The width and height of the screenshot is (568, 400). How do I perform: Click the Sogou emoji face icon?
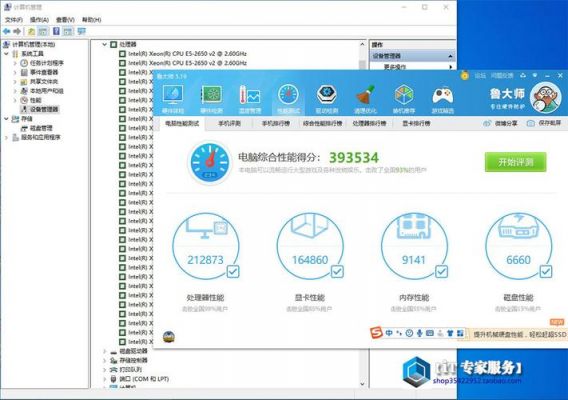[409, 333]
